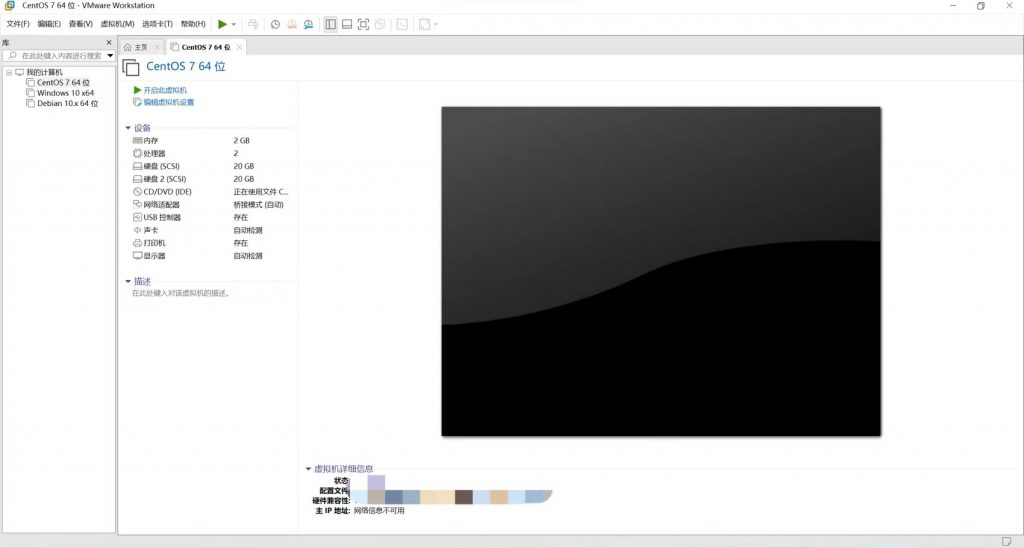Image resolution: width=1024 pixels, height=548 pixels.
Task: Click the 内存 device row
Action: 210,140
